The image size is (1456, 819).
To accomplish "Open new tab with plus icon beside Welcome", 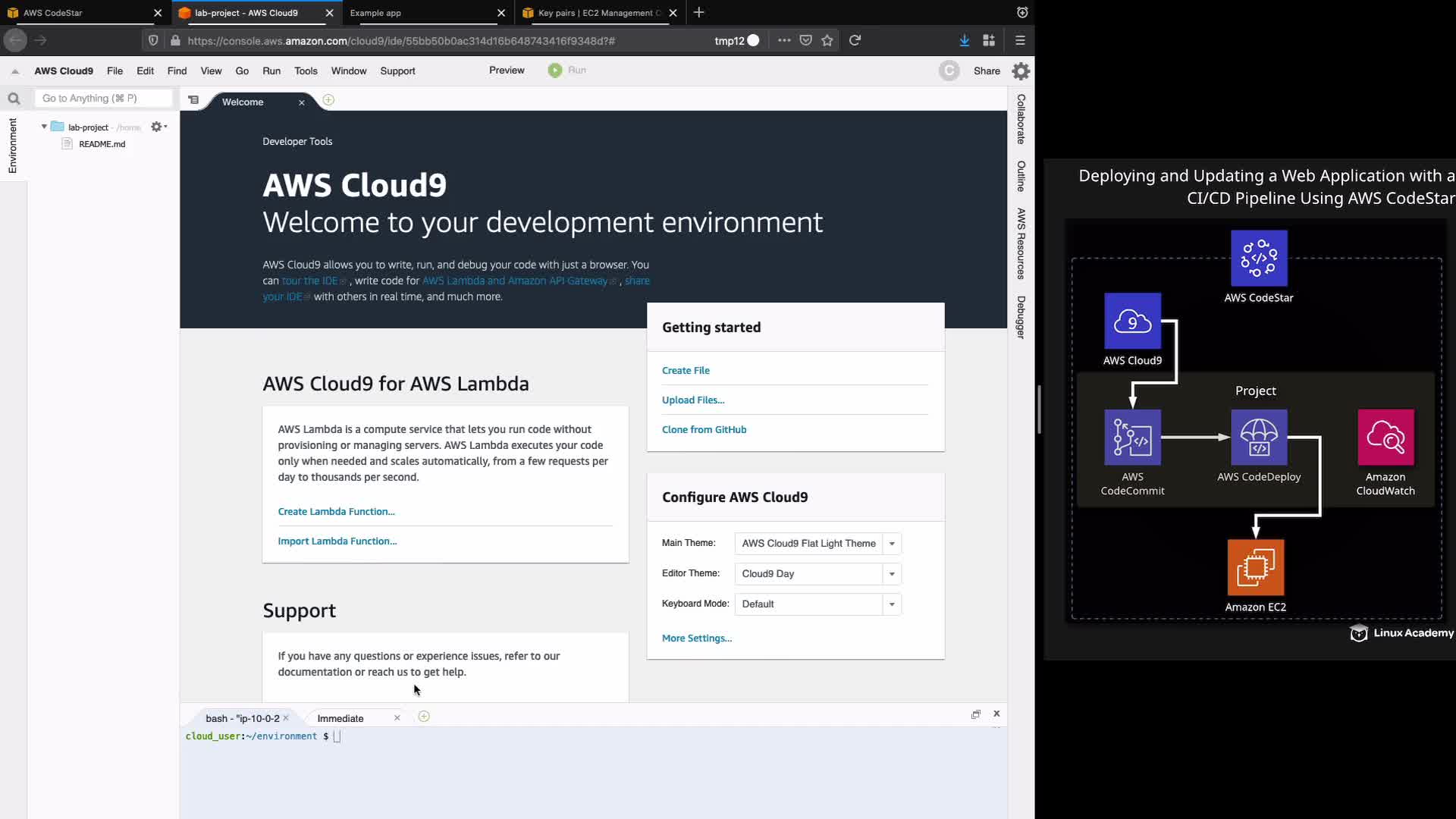I will coord(328,100).
